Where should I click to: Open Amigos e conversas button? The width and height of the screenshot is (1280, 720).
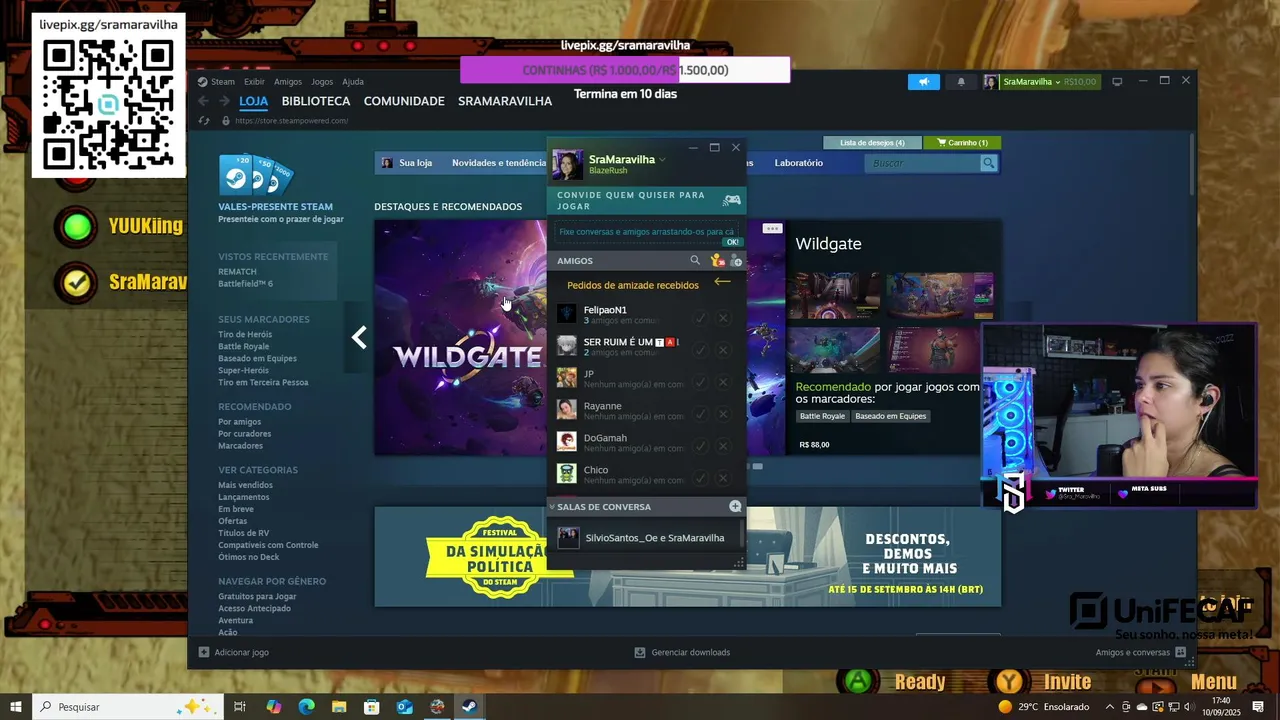point(1140,652)
